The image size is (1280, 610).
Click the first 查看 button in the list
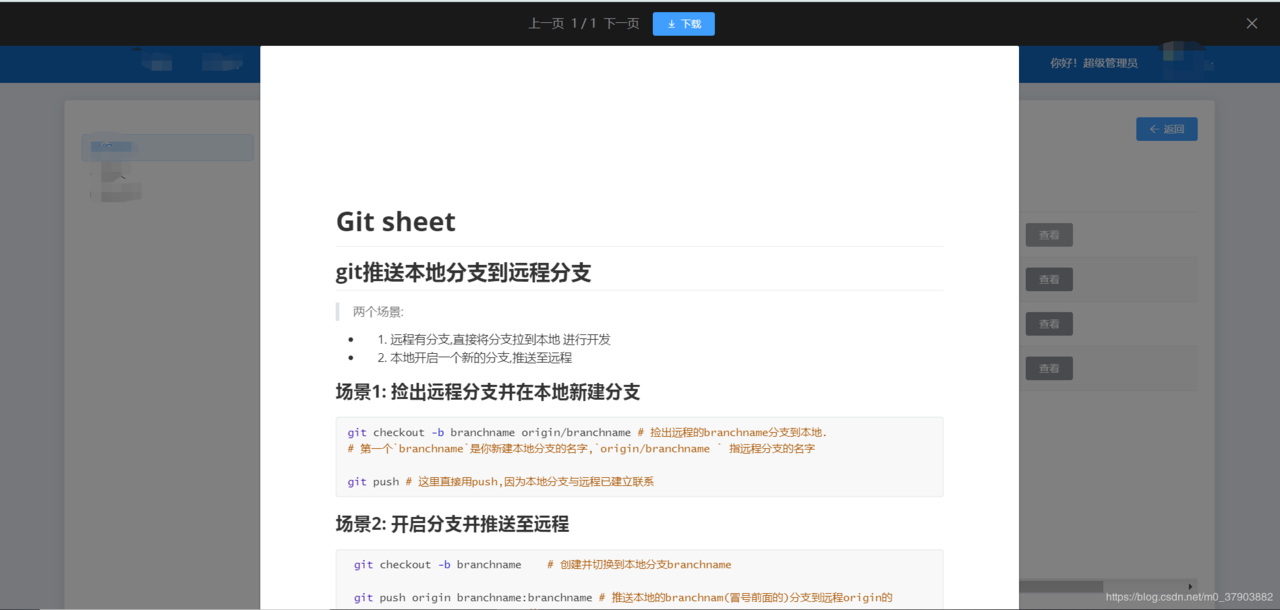(x=1049, y=235)
